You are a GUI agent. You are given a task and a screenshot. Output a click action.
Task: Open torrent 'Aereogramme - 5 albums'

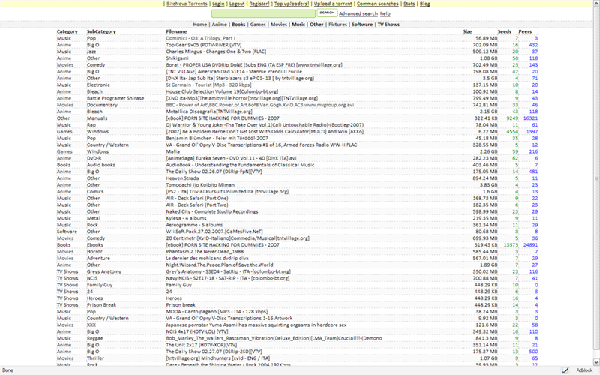pos(194,225)
